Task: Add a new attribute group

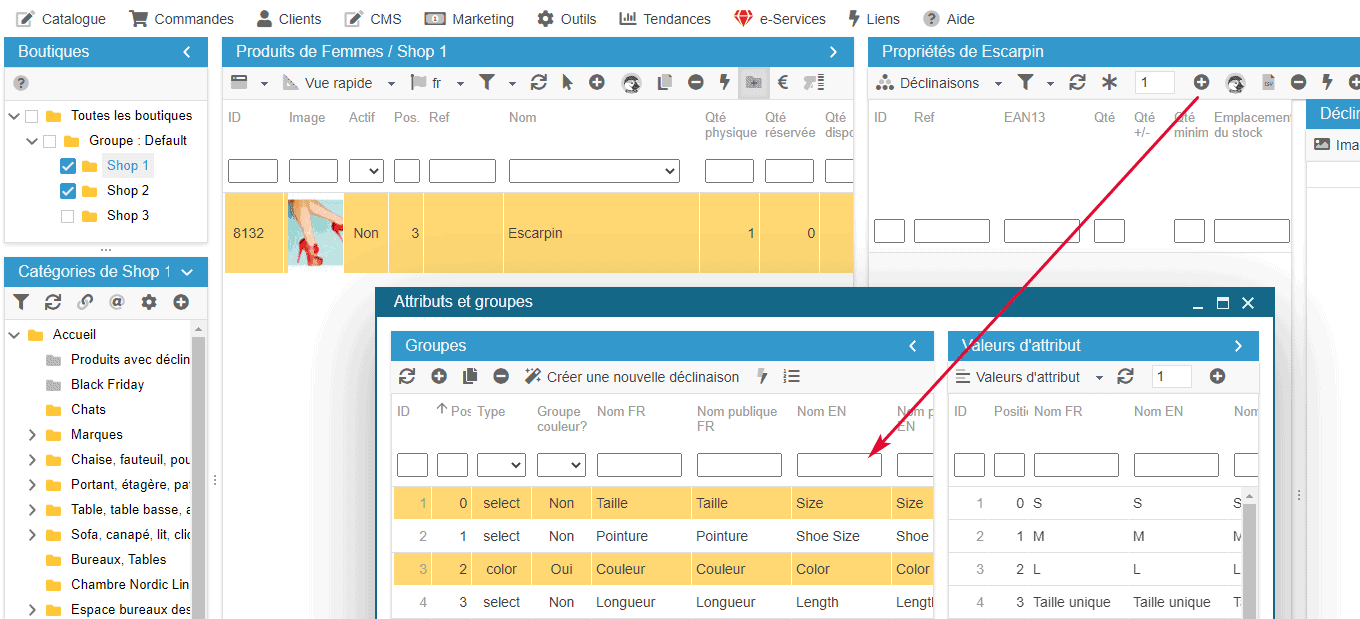Action: 439,377
